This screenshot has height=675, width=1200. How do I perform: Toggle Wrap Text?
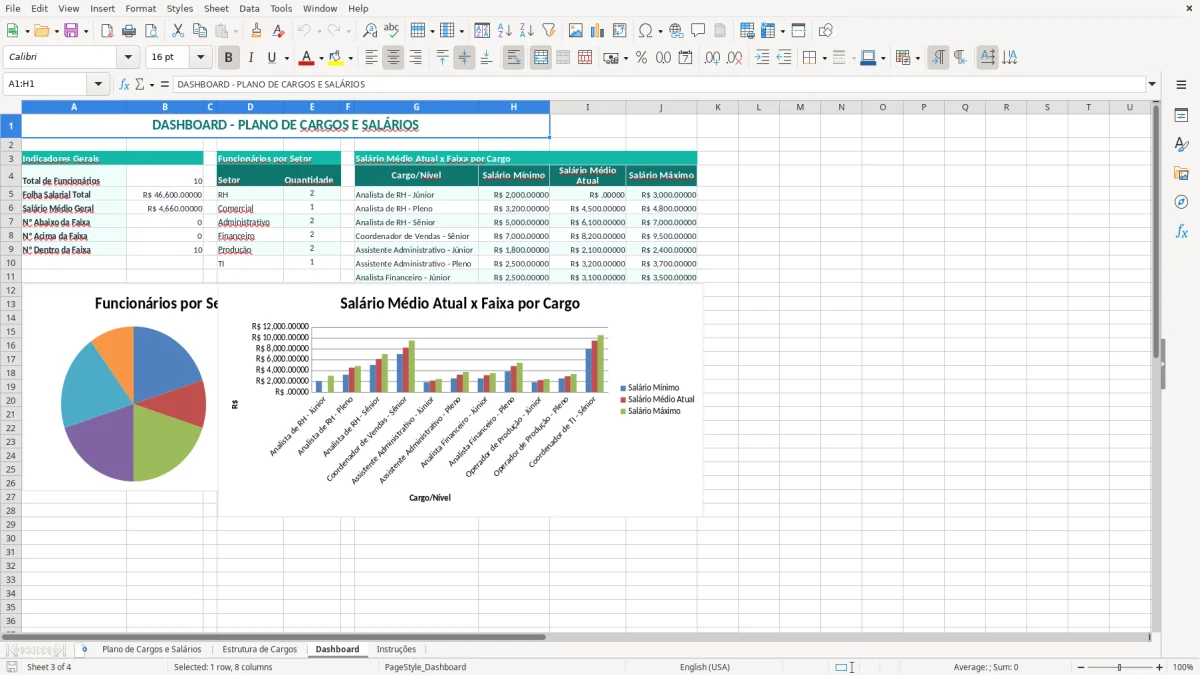[513, 58]
